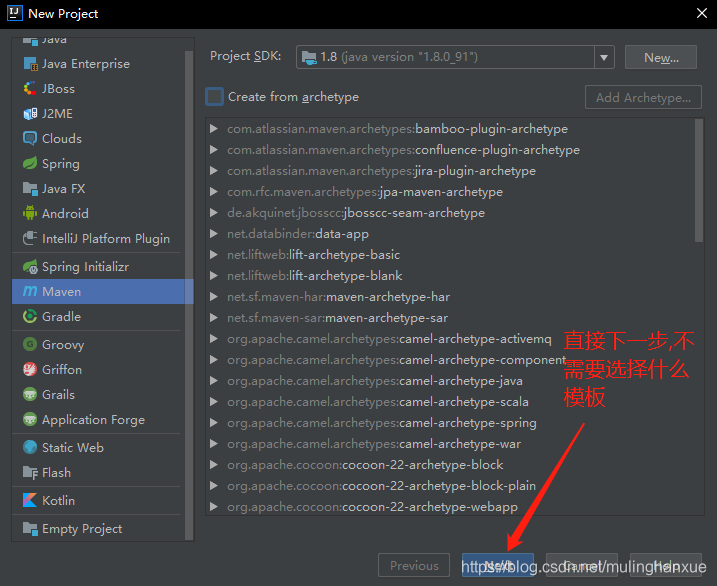This screenshot has width=717, height=586.
Task: Click the Android robot icon
Action: 30,213
